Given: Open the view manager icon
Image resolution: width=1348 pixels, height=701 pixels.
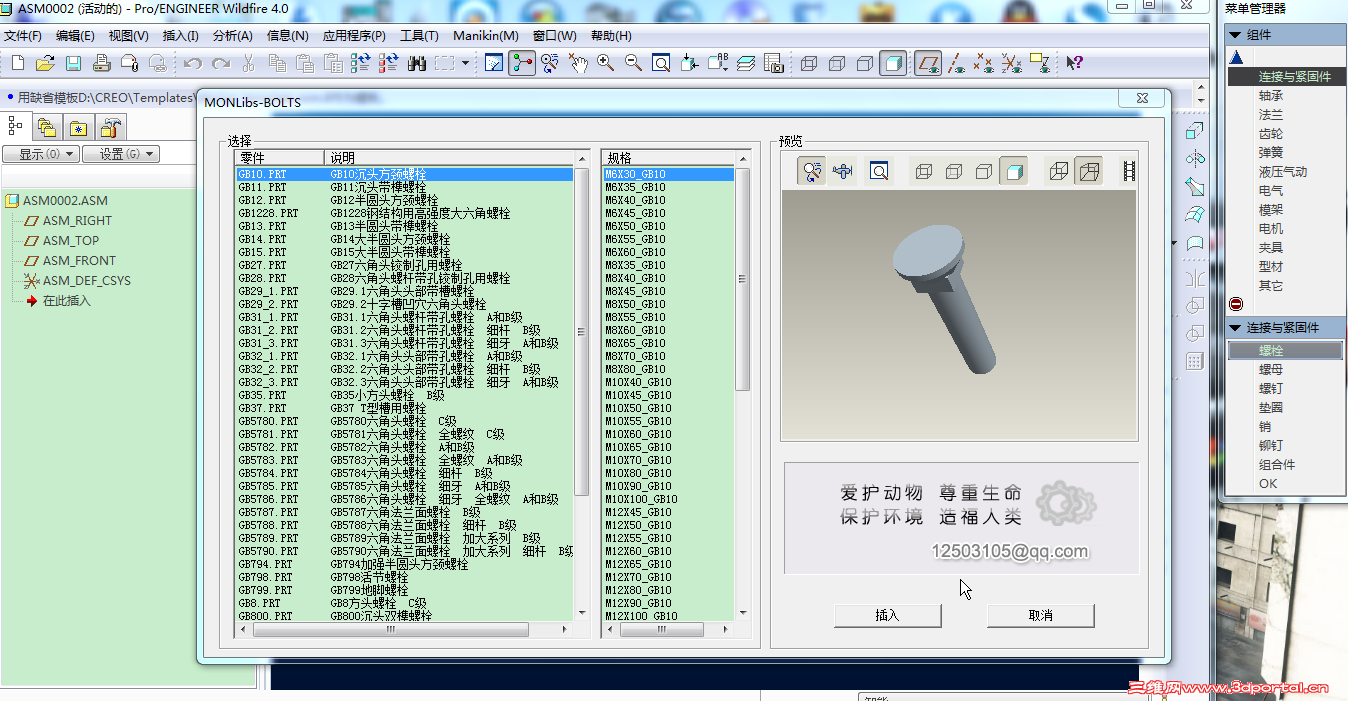Looking at the screenshot, I should tap(774, 63).
